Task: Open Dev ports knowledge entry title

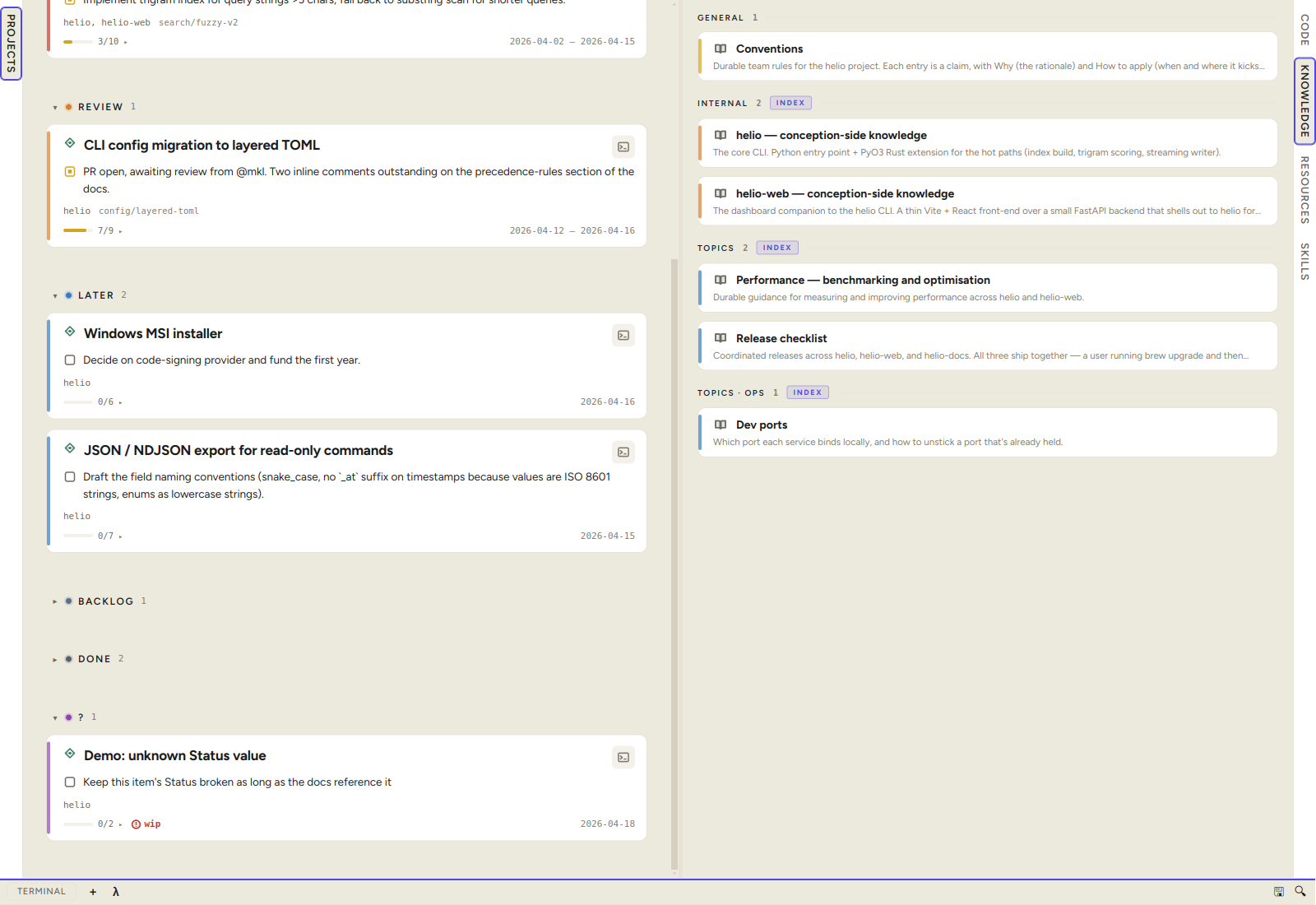Action: tap(762, 425)
